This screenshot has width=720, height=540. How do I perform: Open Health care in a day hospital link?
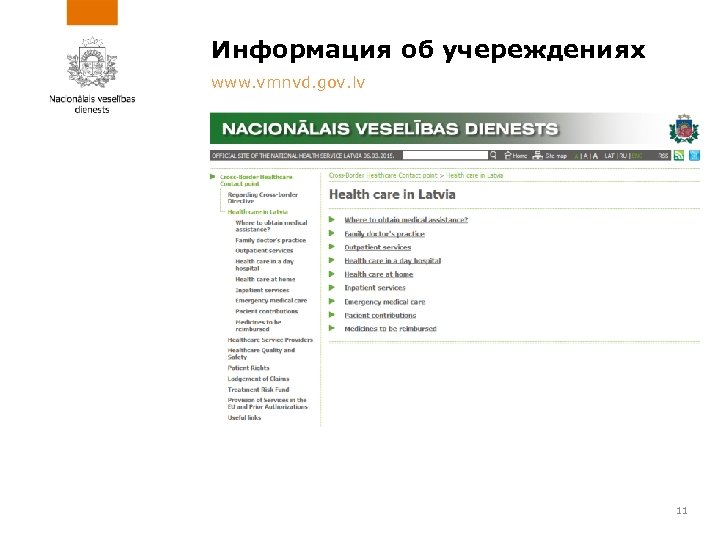(393, 261)
